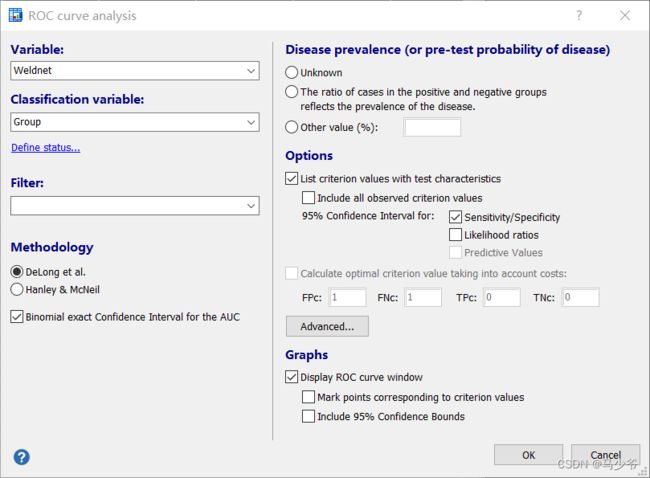Click the Other value percentage input field
This screenshot has height=478, width=650.
tap(432, 127)
